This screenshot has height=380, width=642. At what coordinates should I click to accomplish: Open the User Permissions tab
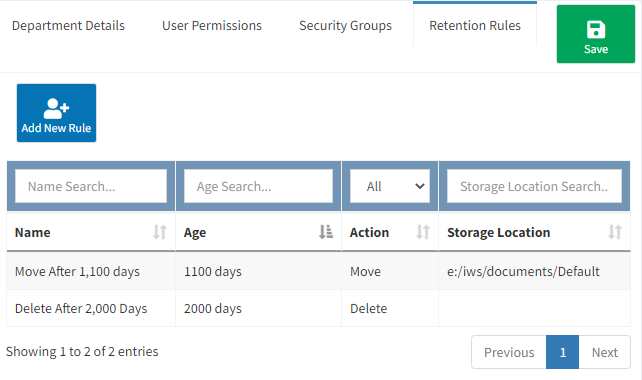tap(212, 25)
